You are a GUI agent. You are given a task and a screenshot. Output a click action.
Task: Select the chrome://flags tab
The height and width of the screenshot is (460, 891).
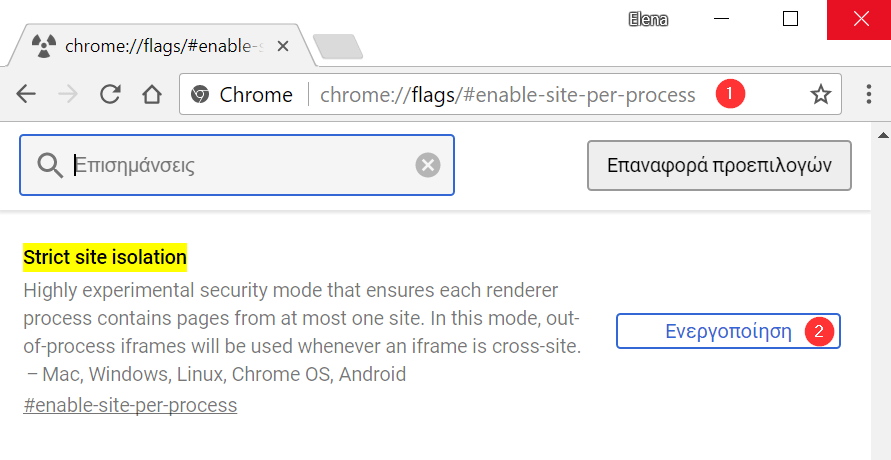click(x=160, y=46)
